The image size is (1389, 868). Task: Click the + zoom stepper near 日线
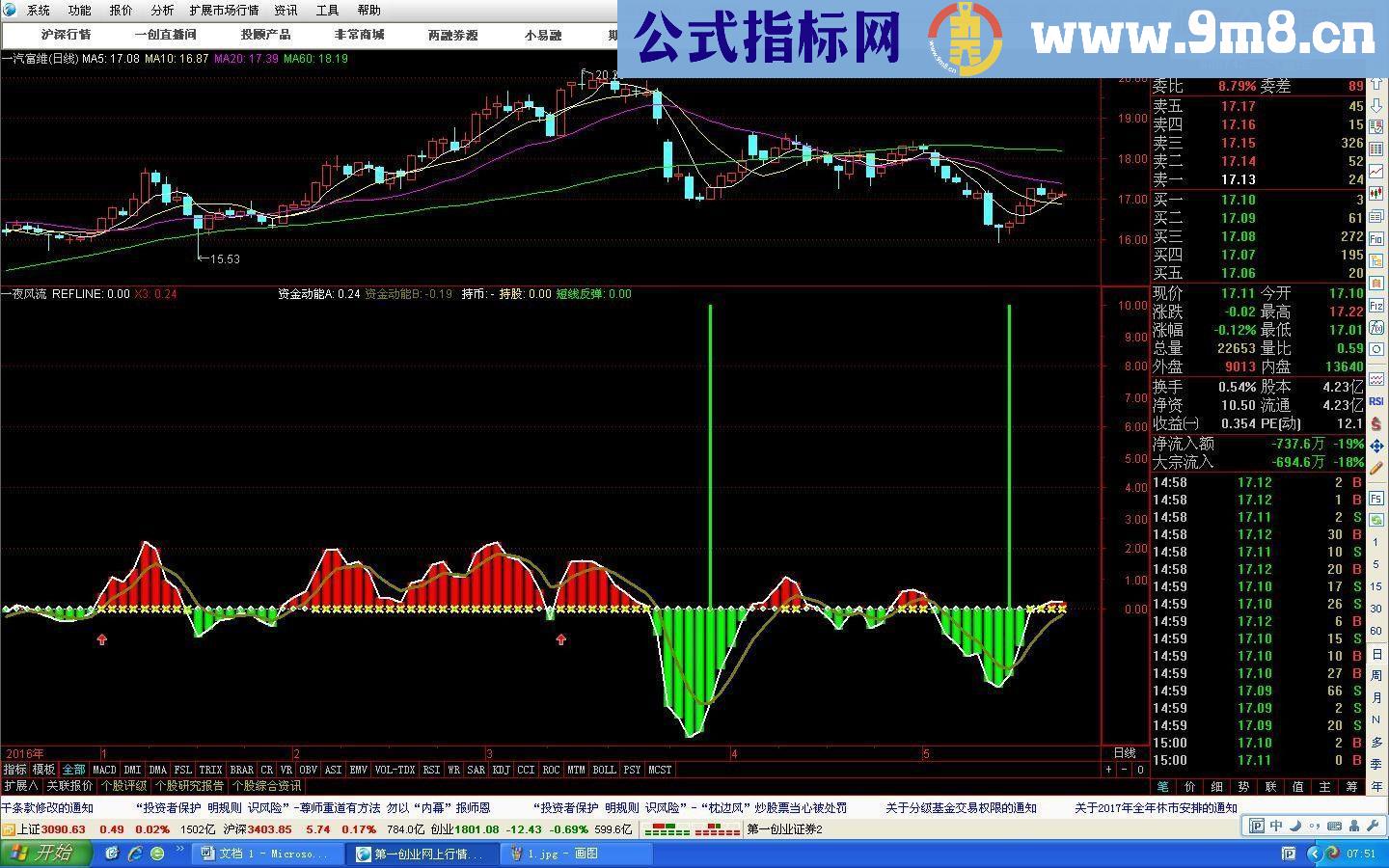[1107, 770]
